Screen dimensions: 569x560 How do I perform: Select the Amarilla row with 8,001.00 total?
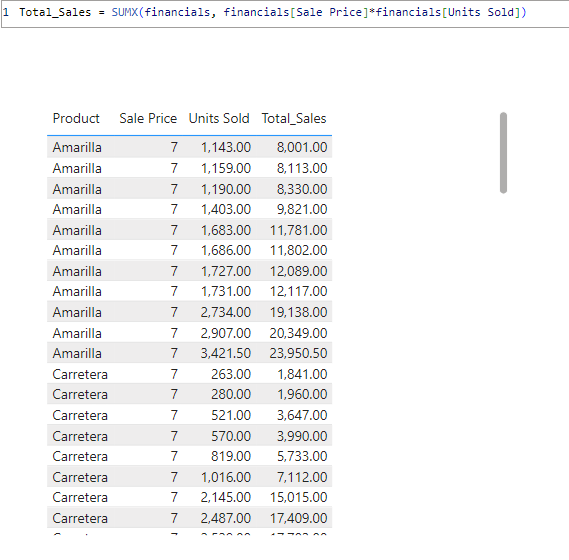point(189,147)
